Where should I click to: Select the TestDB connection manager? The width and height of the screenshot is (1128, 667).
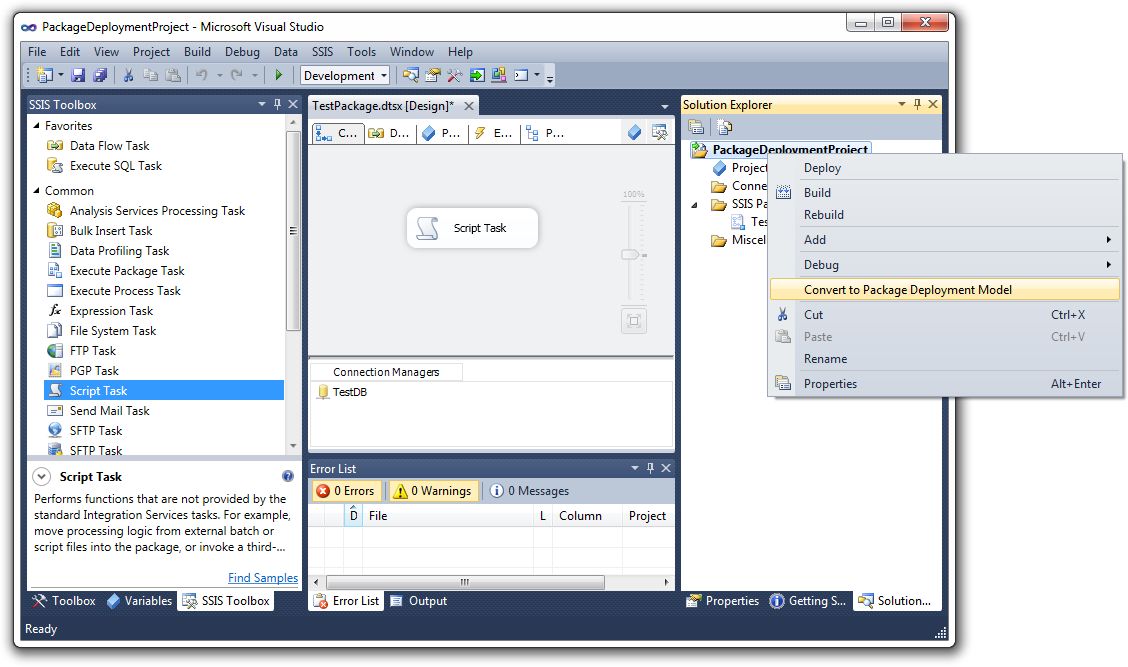(x=342, y=392)
